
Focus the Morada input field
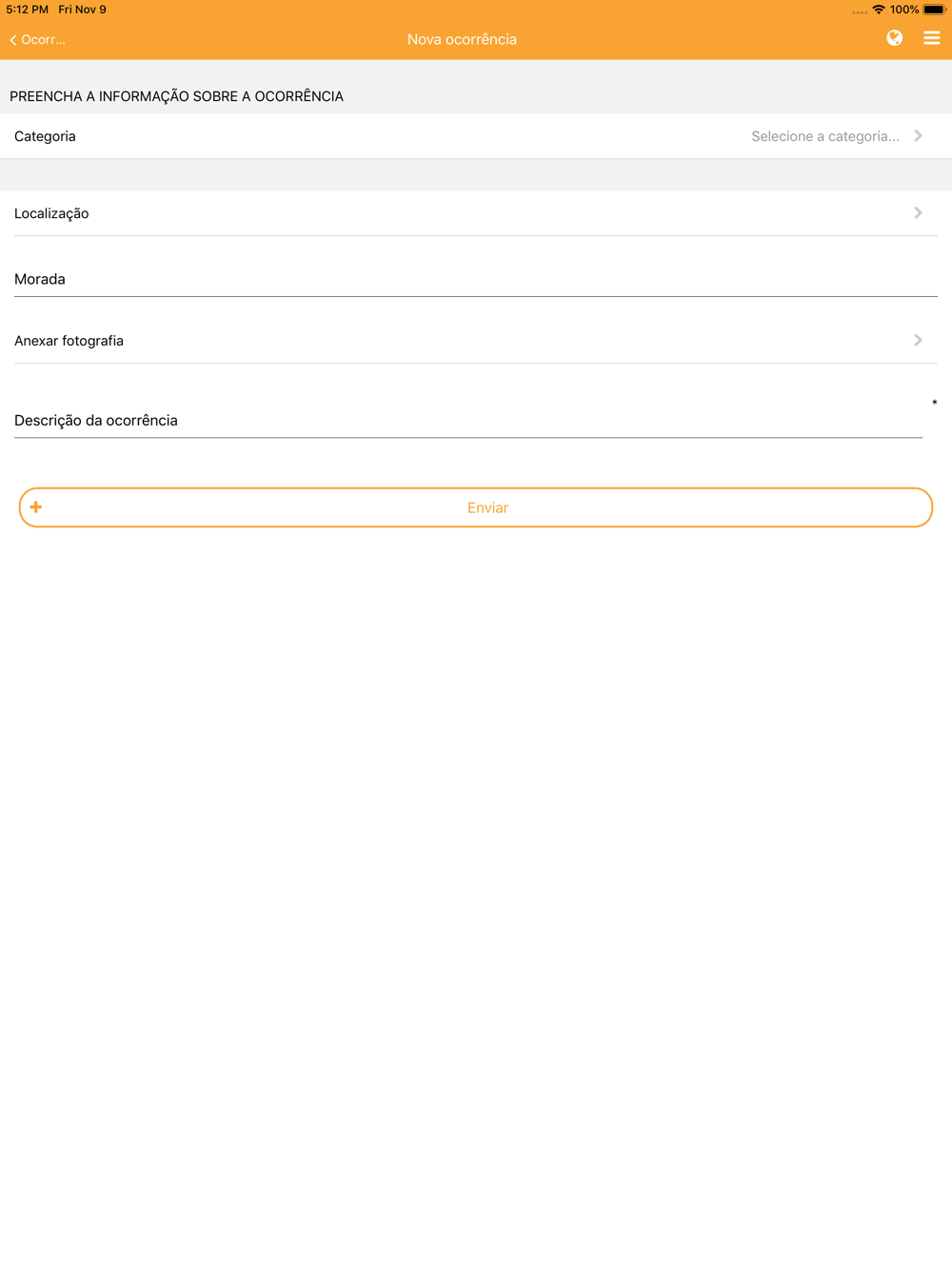point(476,279)
